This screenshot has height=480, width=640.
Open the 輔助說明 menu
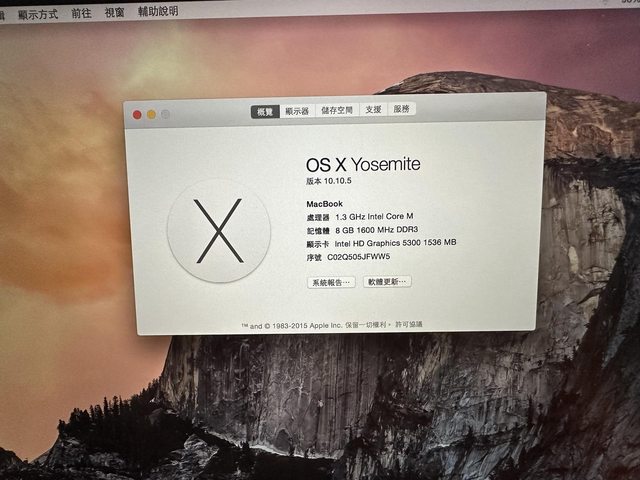[x=158, y=11]
